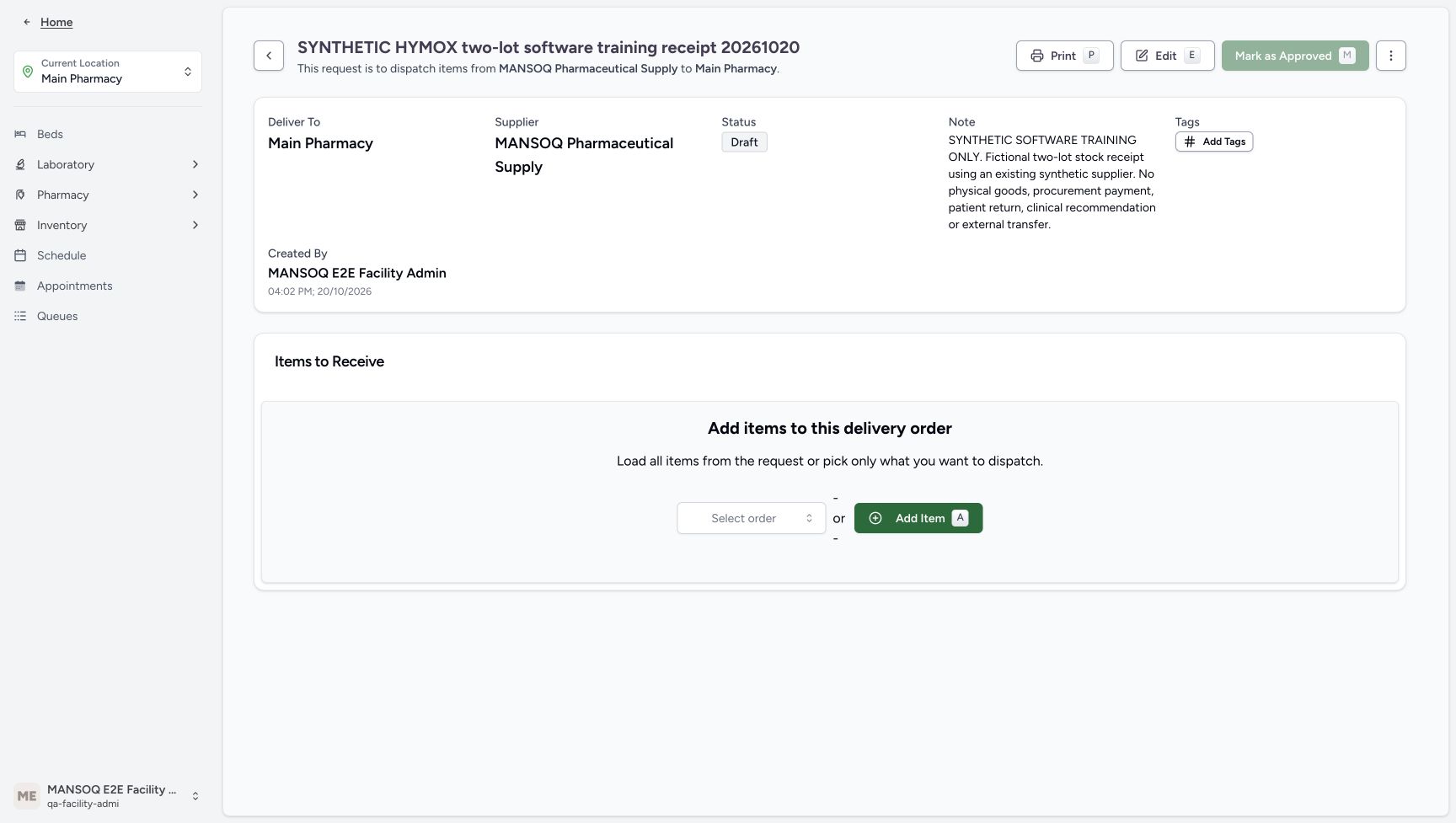Click the Draft status badge
1456x823 pixels.
click(x=744, y=142)
